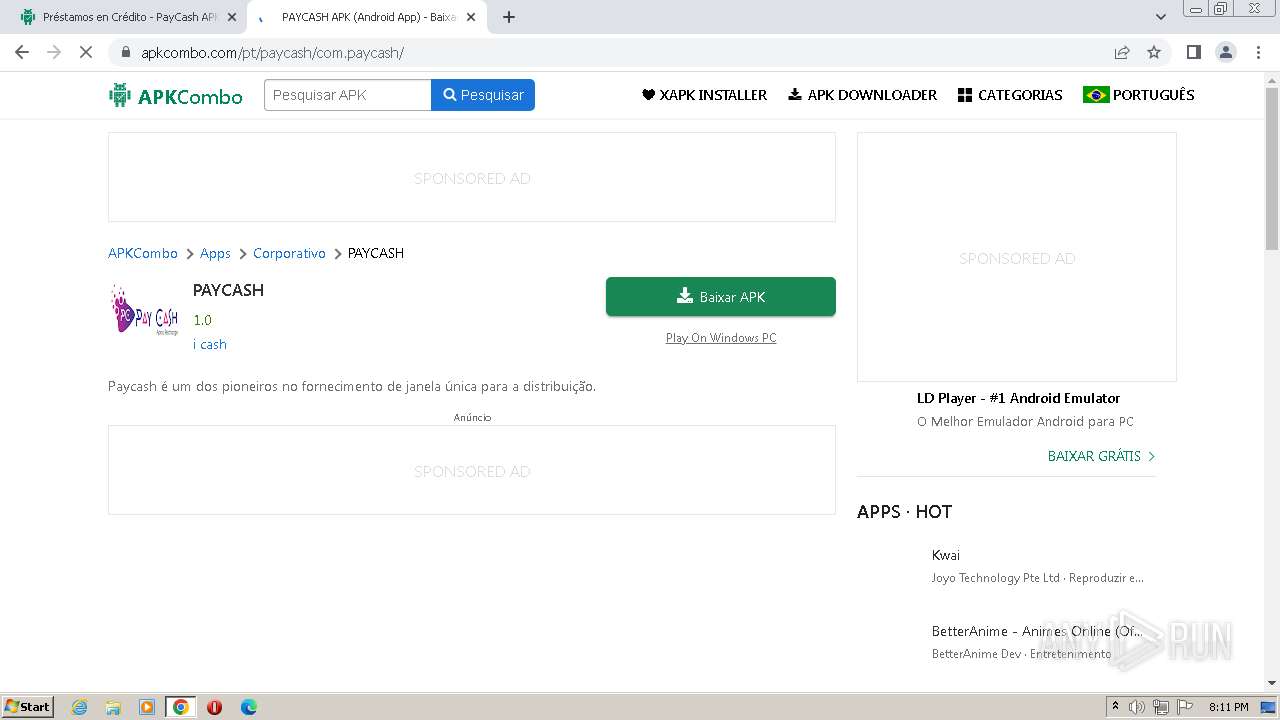
Task: Click page vertical scrollbar thumb
Action: (1272, 168)
